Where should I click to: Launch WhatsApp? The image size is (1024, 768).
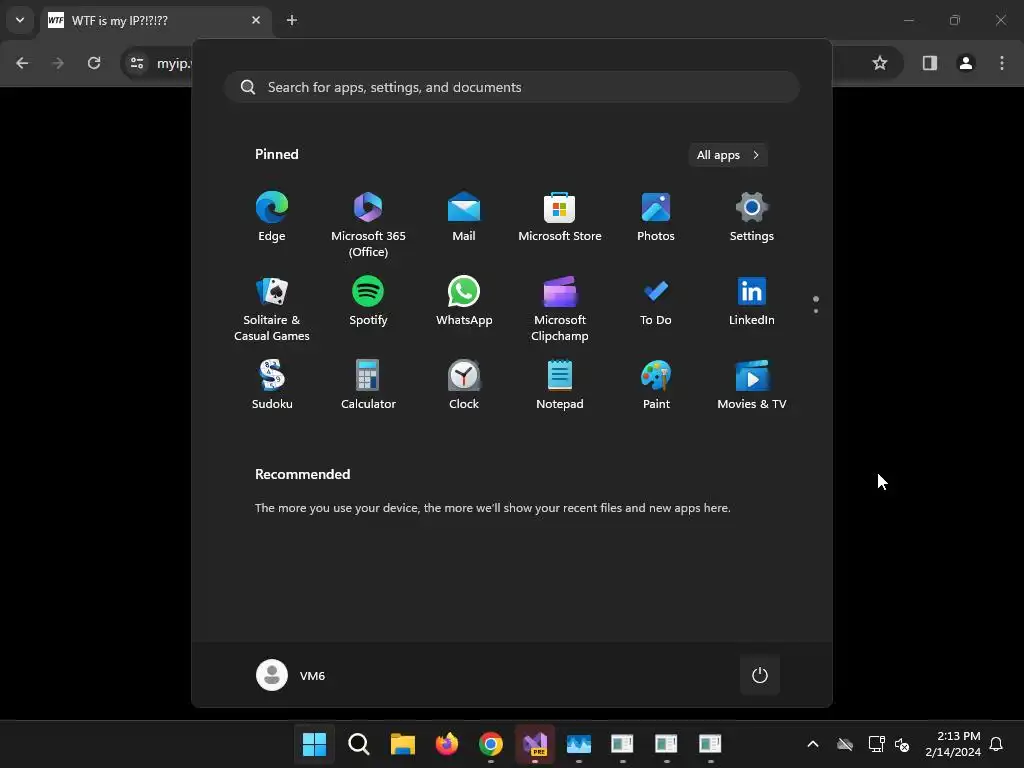coord(464,301)
